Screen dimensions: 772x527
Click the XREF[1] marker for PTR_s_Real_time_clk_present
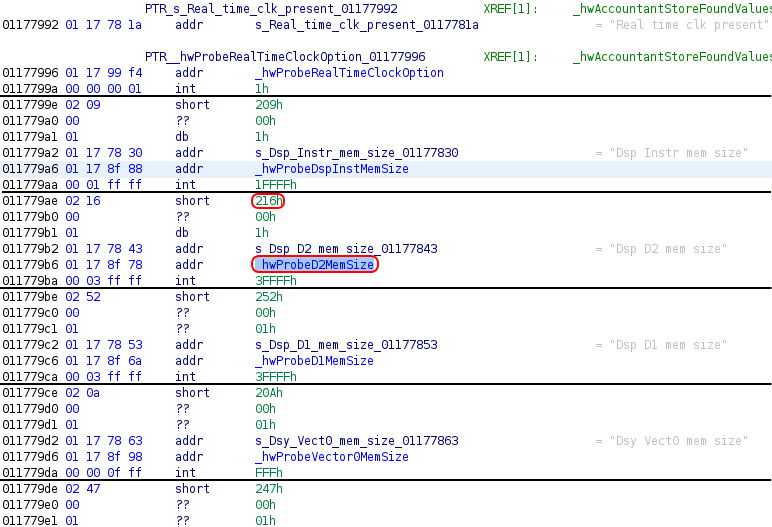point(511,8)
